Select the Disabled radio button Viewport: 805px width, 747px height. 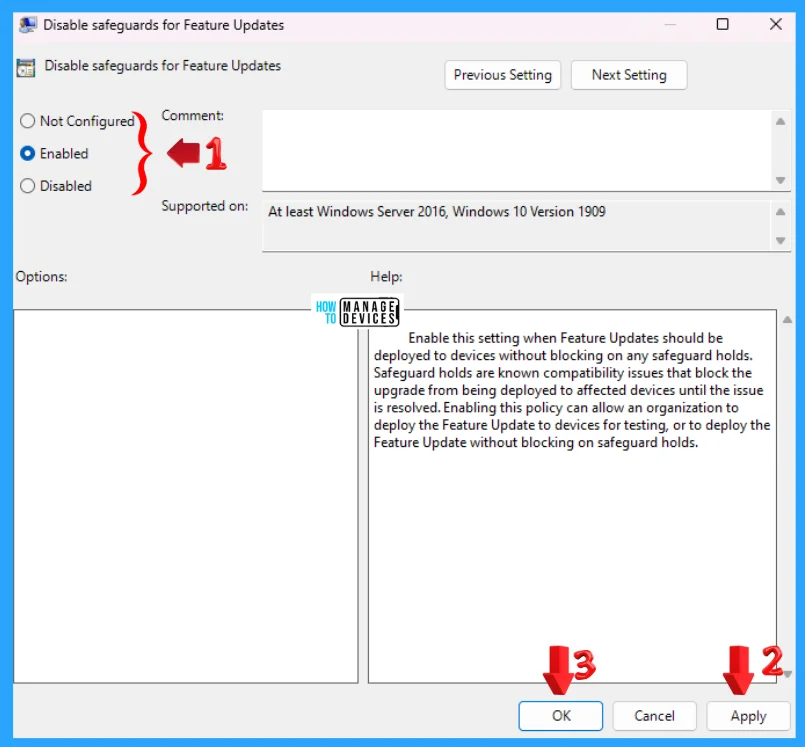point(27,186)
